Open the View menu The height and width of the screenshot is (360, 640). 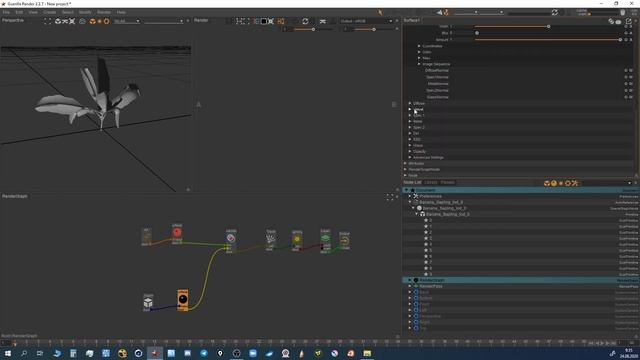pos(33,12)
